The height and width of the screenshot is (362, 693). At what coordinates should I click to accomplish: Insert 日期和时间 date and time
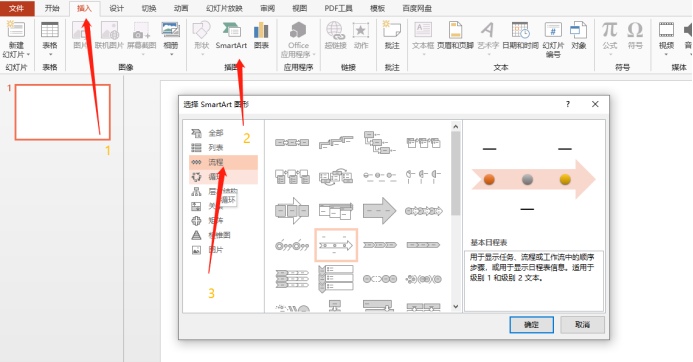521,30
